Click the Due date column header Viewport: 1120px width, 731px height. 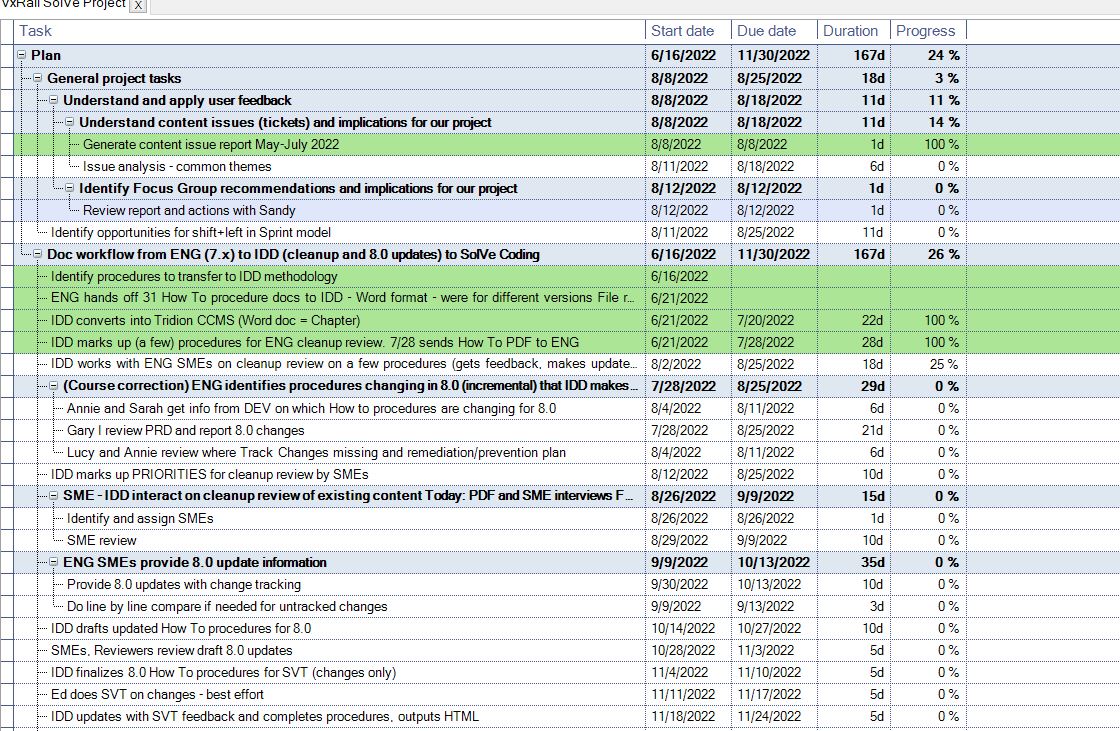pyautogui.click(x=767, y=31)
